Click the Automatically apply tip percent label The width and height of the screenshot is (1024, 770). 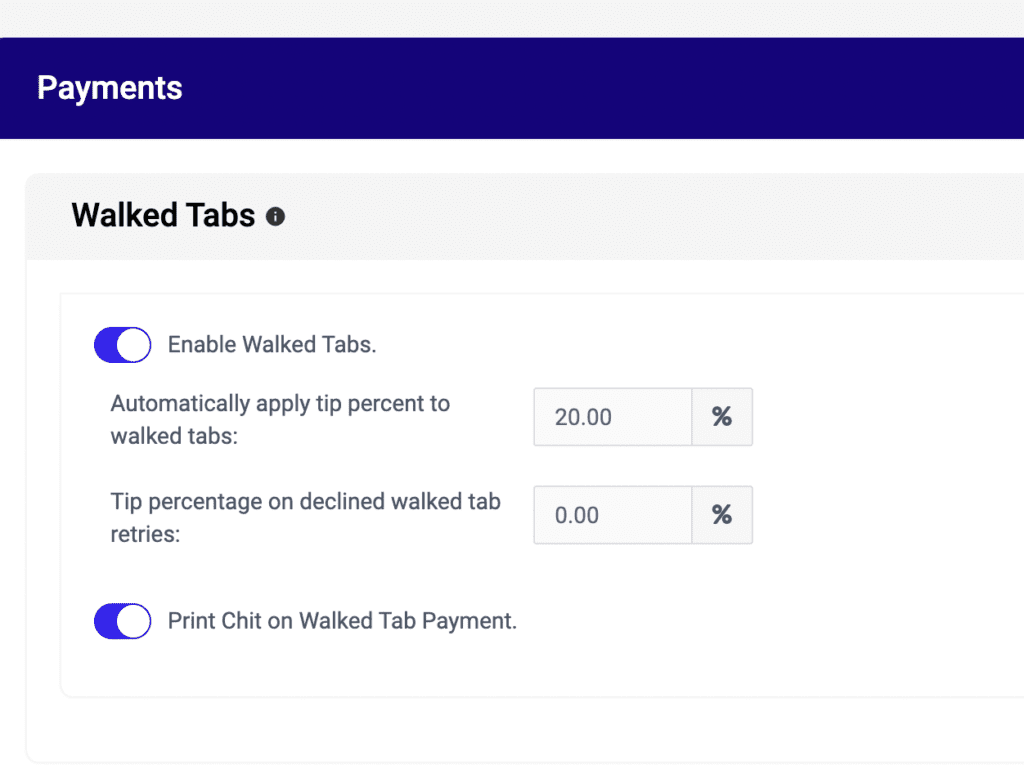click(280, 419)
